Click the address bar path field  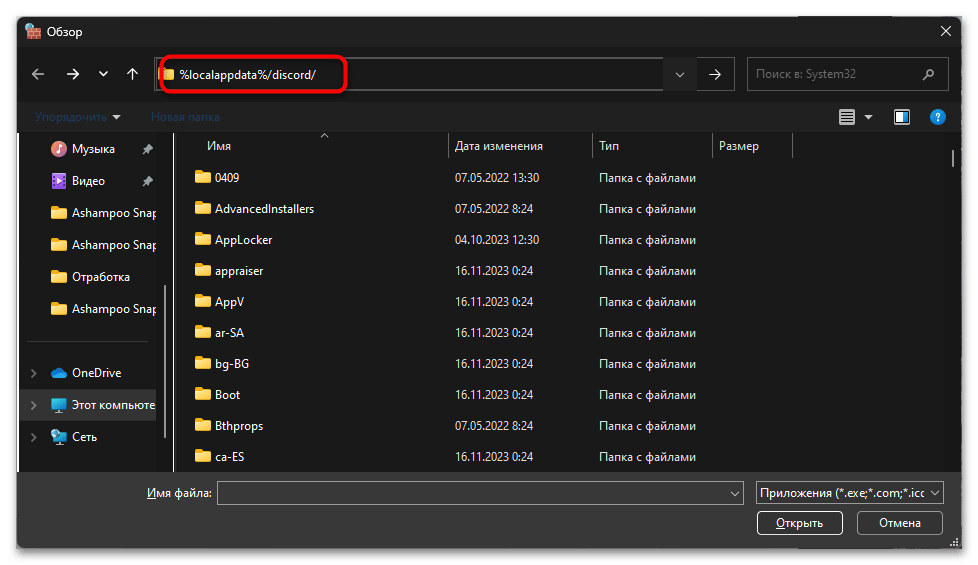(409, 74)
